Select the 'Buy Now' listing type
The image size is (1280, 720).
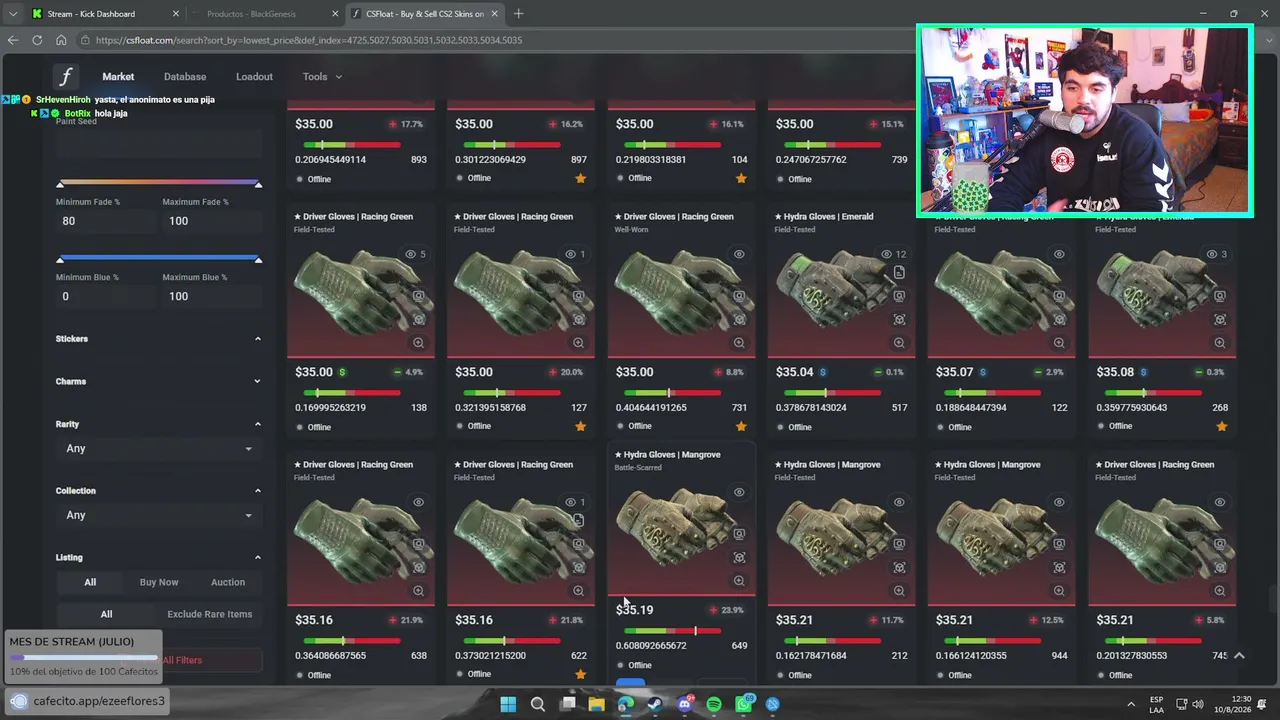point(159,582)
